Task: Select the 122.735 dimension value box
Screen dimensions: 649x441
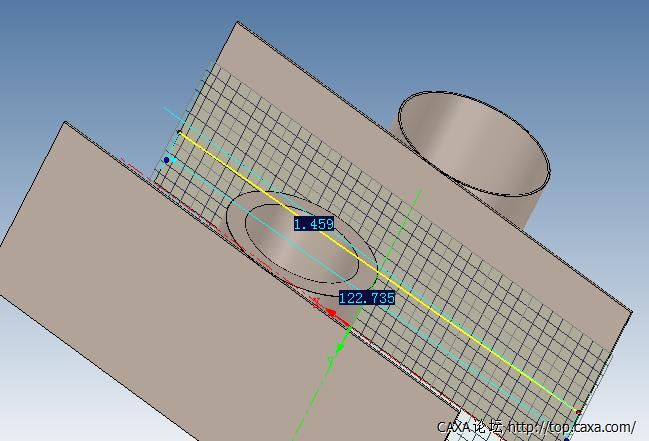Action: [x=367, y=298]
